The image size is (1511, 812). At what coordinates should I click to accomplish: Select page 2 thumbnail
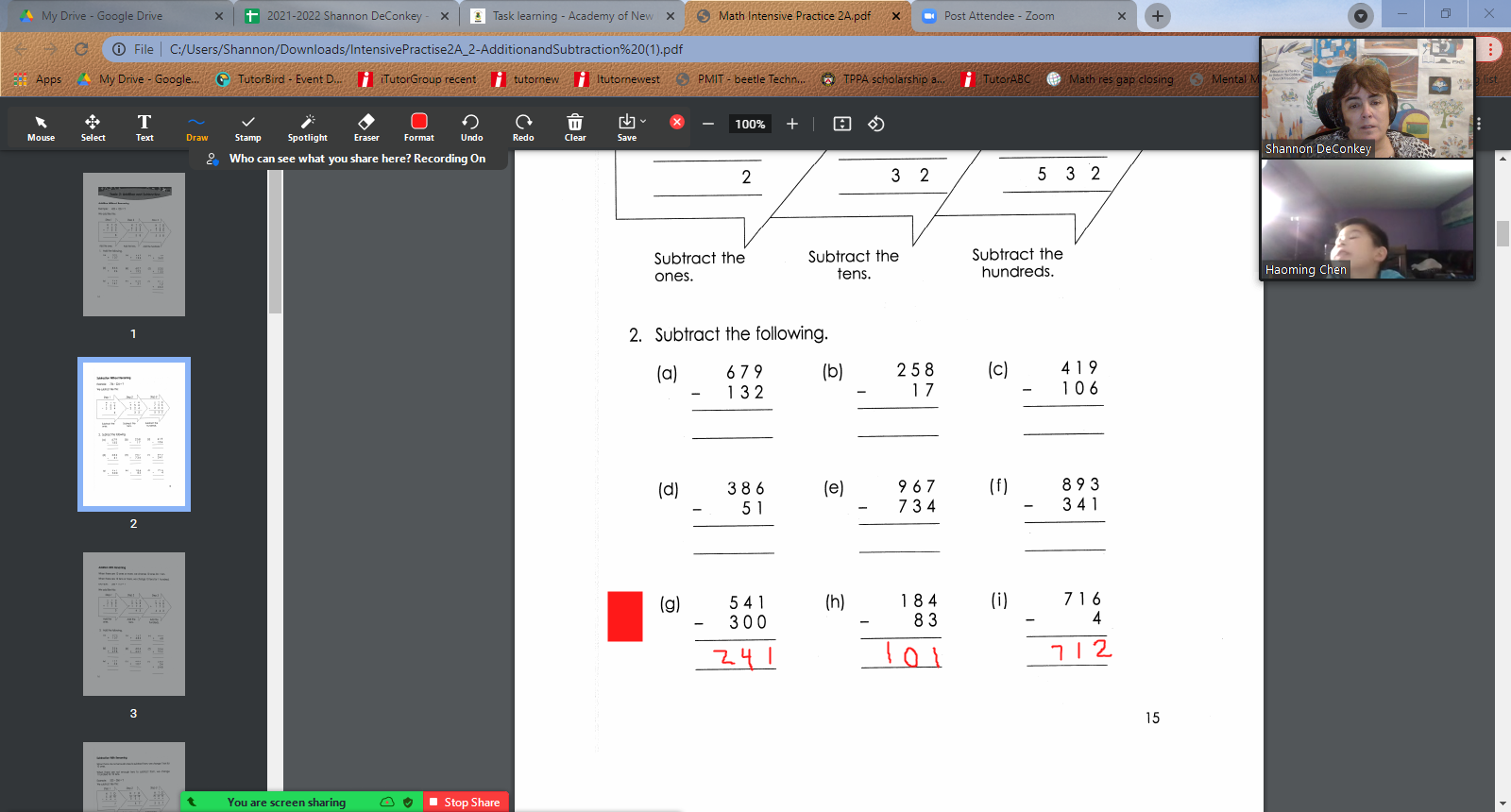click(x=134, y=434)
